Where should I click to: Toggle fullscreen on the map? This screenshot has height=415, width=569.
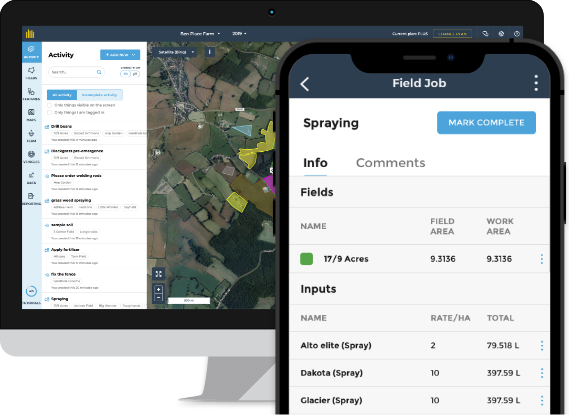pos(159,274)
